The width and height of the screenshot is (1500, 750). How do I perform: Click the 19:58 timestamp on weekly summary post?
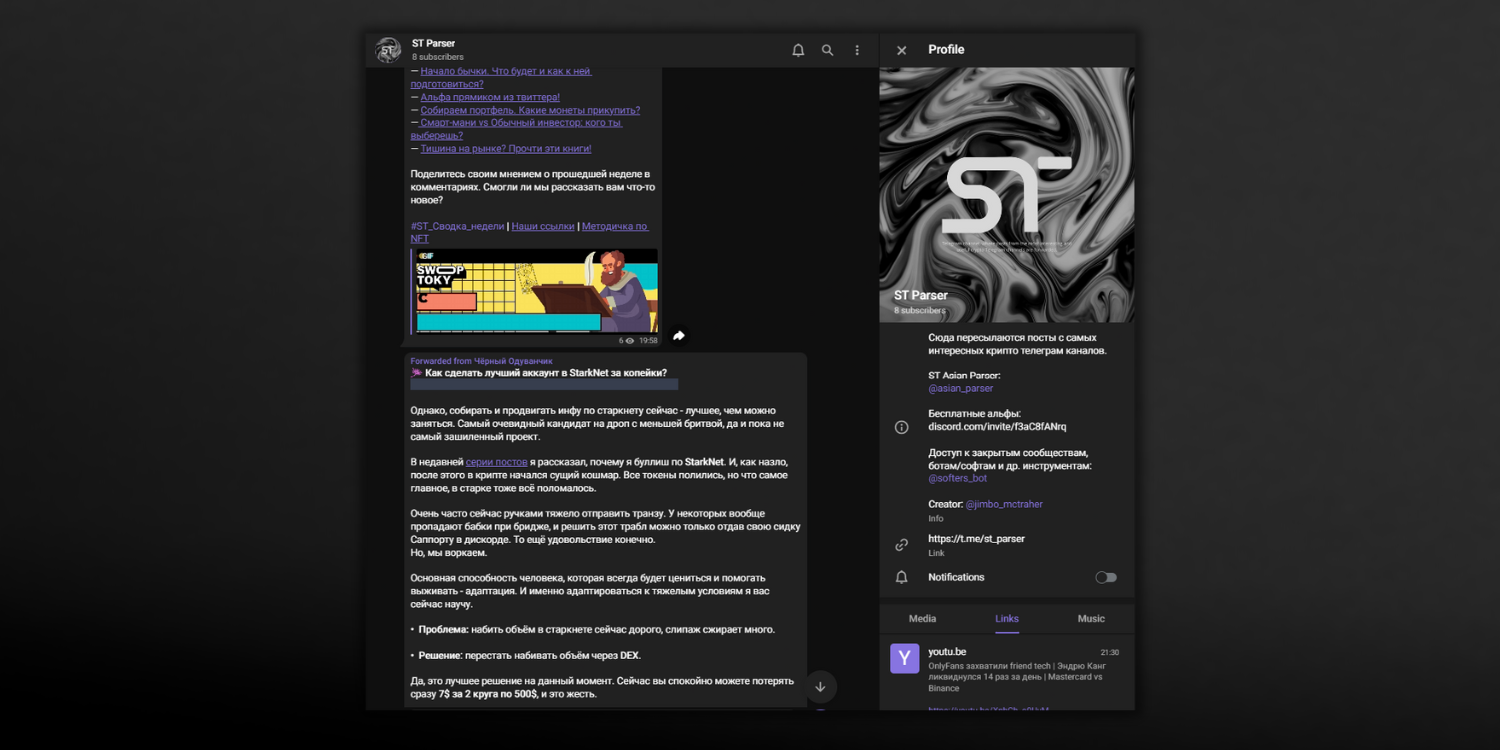648,341
